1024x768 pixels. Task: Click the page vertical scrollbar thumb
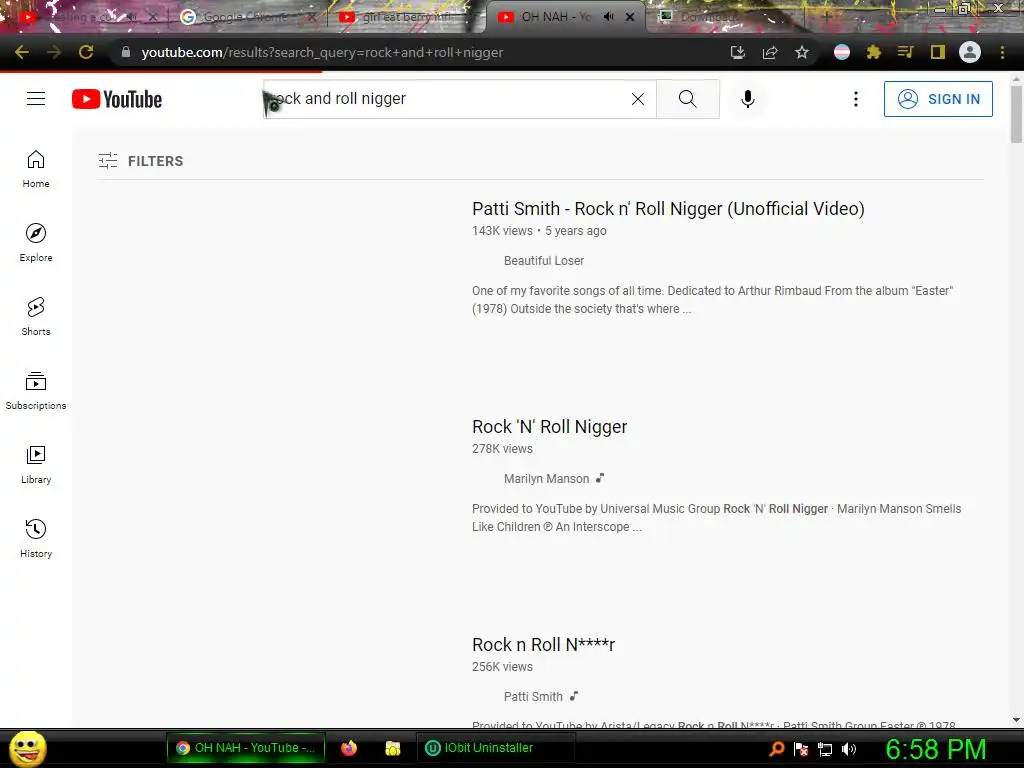coord(1016,114)
